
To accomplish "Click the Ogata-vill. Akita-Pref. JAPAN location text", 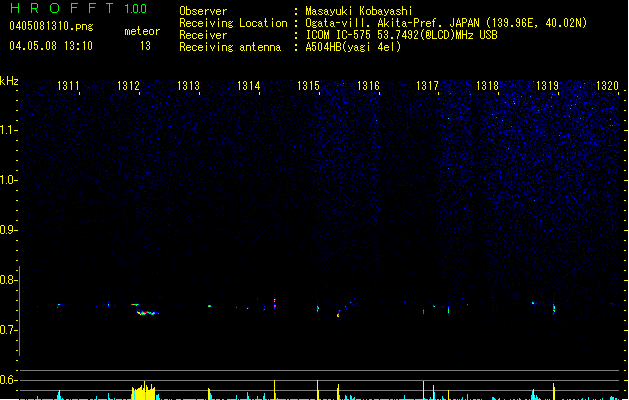I will tap(446, 23).
